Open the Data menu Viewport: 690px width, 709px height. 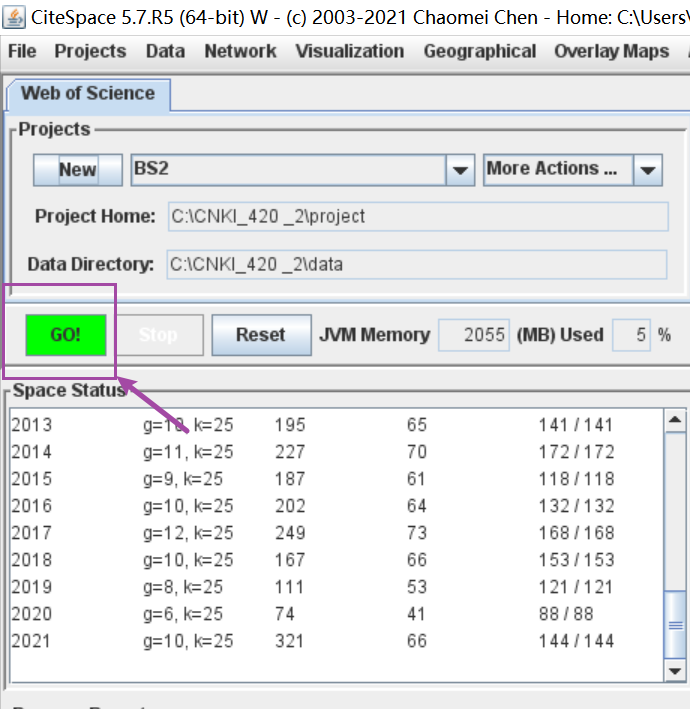[165, 51]
